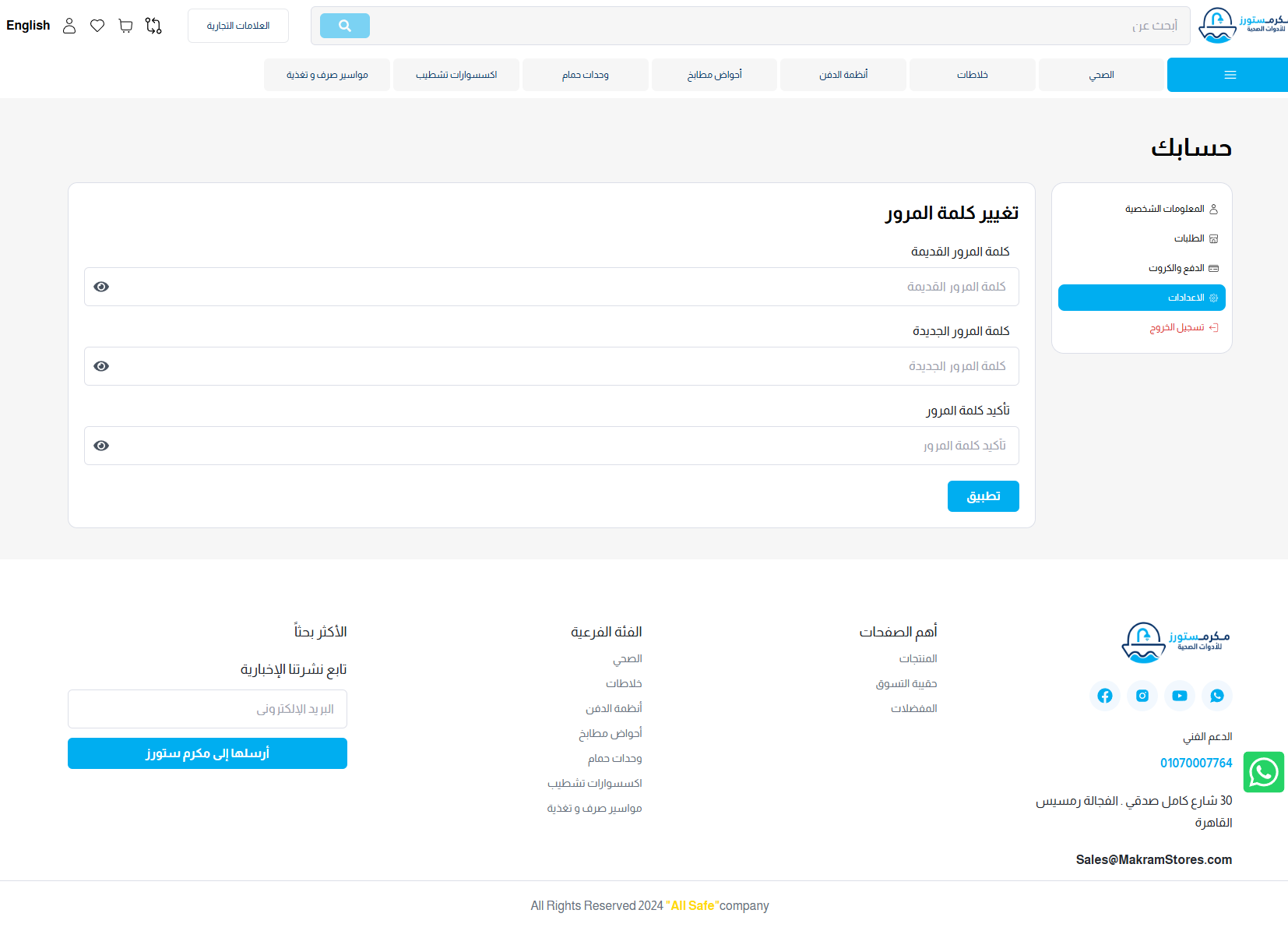
Task: Click the compare products icon
Action: (x=153, y=26)
